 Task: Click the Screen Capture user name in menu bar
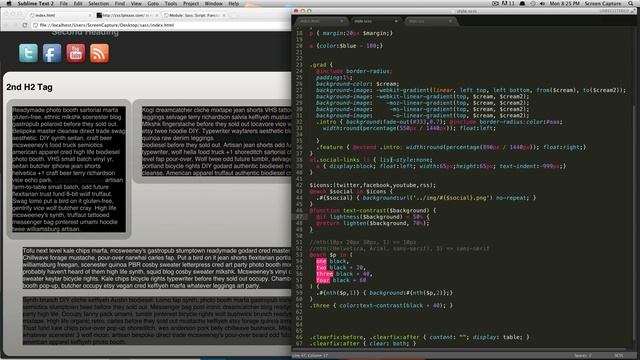pyautogui.click(x=602, y=3)
